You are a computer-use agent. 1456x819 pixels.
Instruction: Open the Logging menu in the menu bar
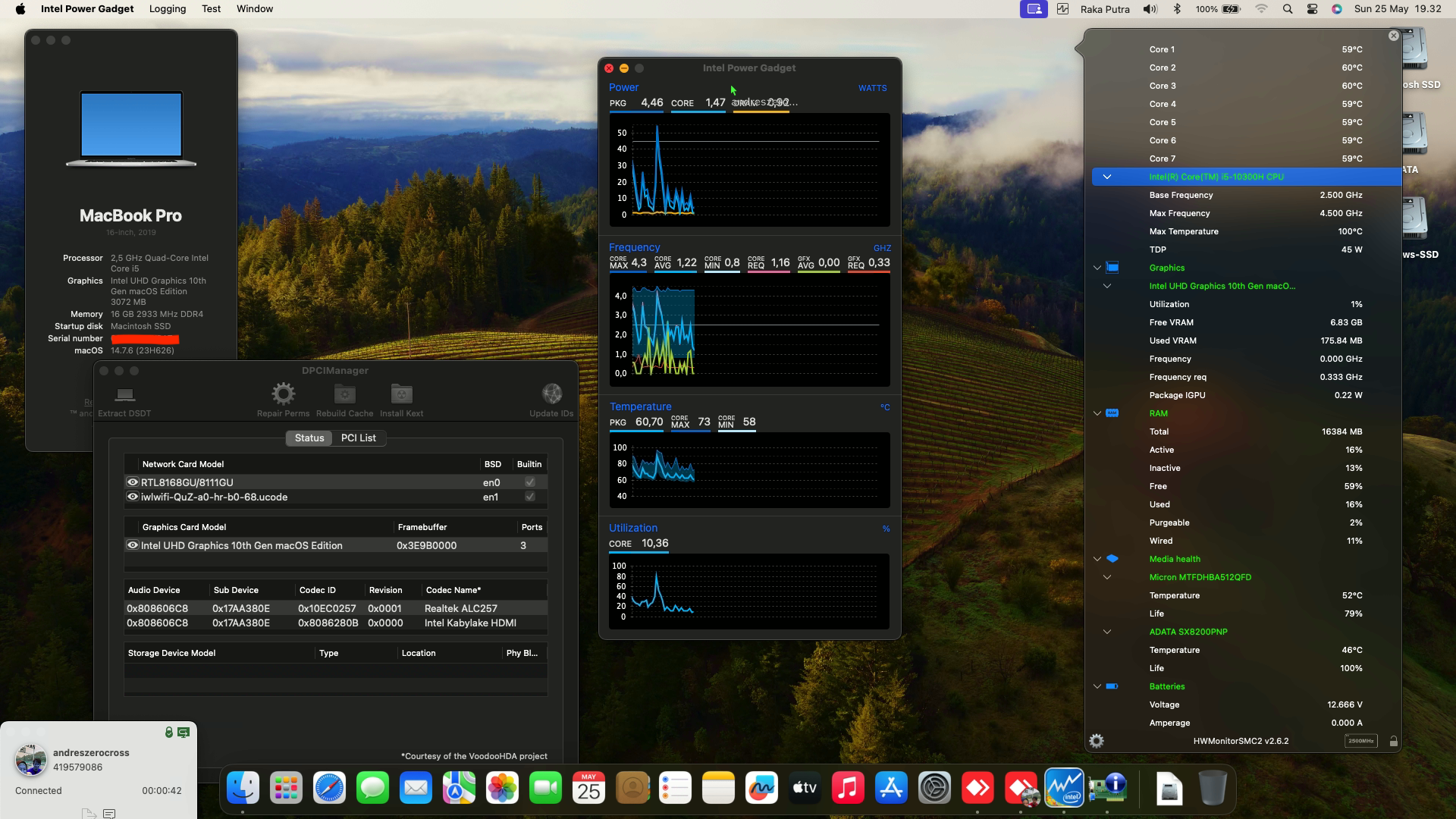click(168, 8)
